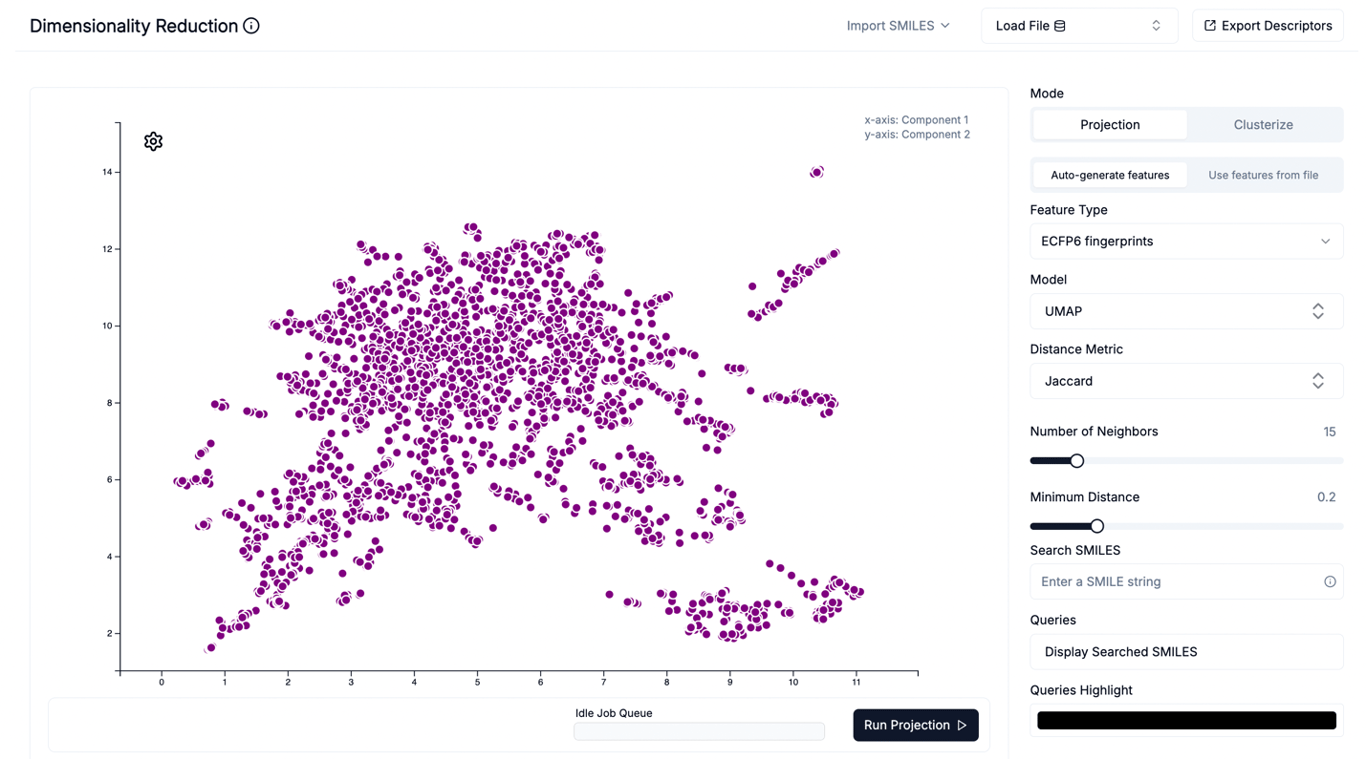
Task: Enable Auto-generate features
Action: 1110,174
